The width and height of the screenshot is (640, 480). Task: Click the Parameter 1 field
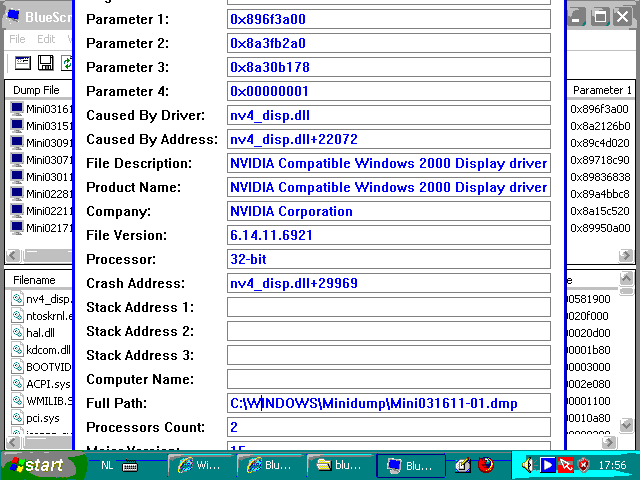pos(389,19)
